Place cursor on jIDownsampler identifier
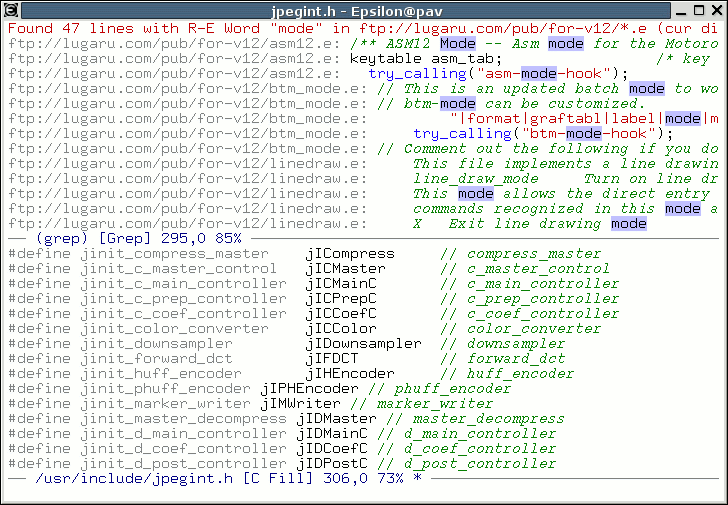The height and width of the screenshot is (505, 728). pos(364,343)
